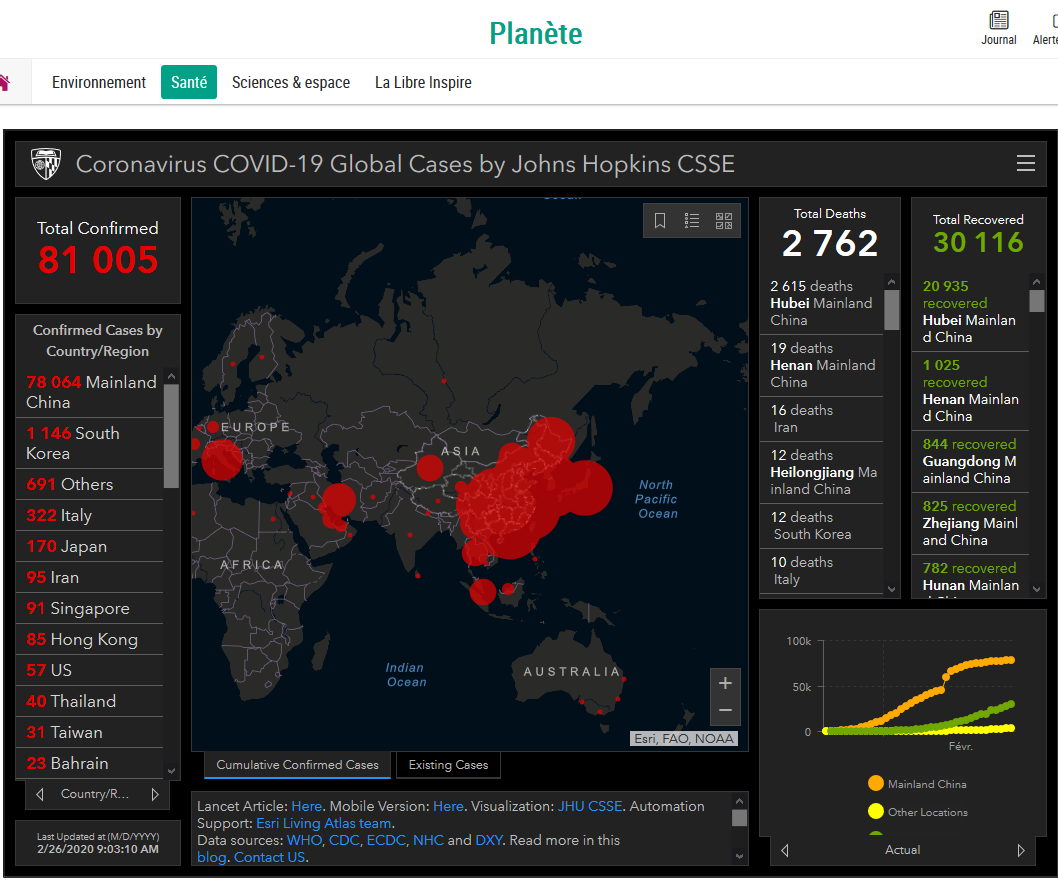Open the Mobile Version Here link

[448, 806]
